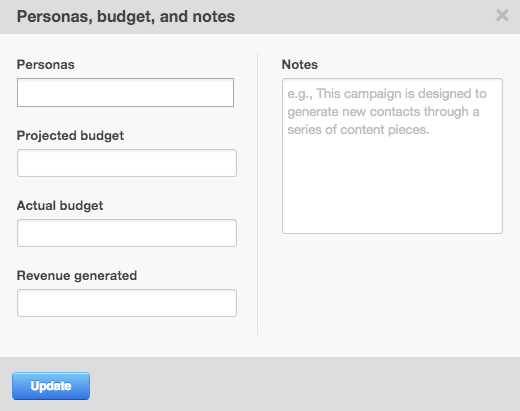
Task: Click the Update button
Action: click(51, 386)
